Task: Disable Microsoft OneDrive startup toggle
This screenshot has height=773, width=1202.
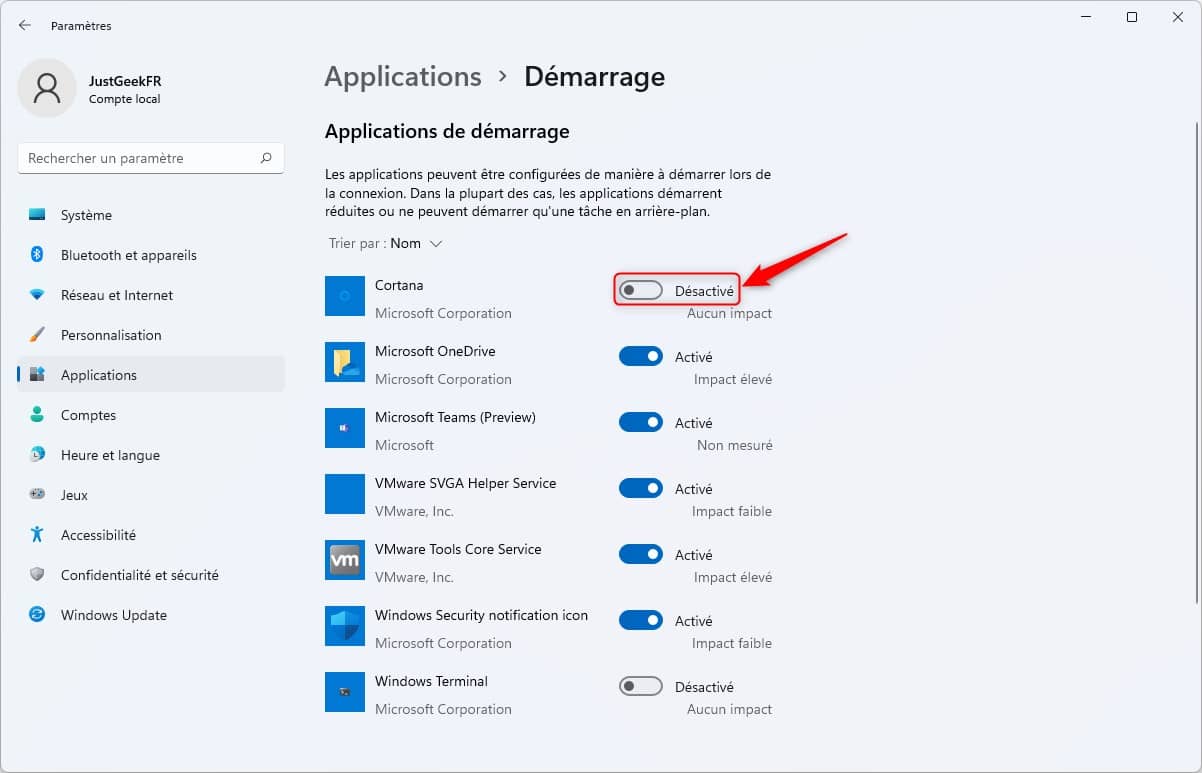Action: tap(641, 356)
